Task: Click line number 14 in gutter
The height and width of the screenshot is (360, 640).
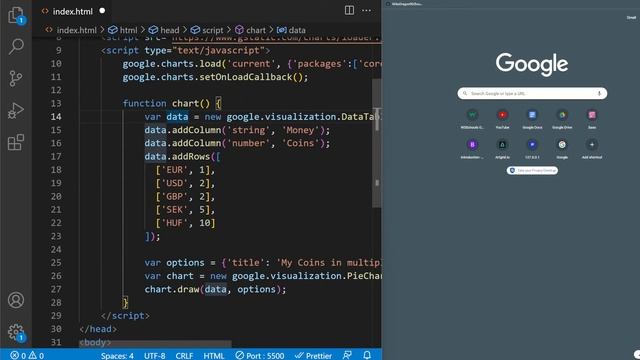Action: (x=56, y=117)
